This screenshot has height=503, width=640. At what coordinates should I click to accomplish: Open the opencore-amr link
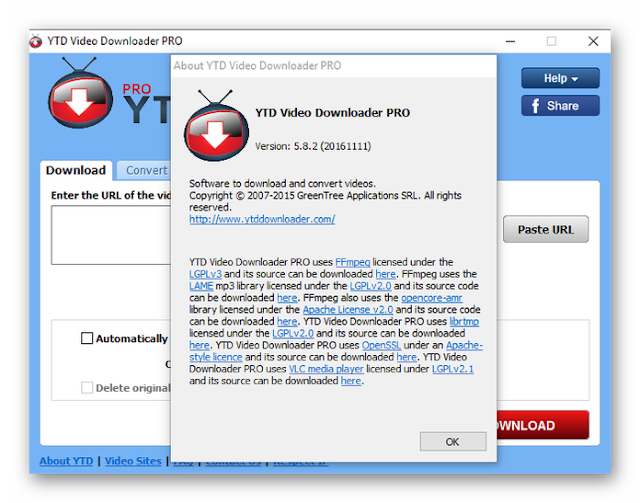[431, 298]
